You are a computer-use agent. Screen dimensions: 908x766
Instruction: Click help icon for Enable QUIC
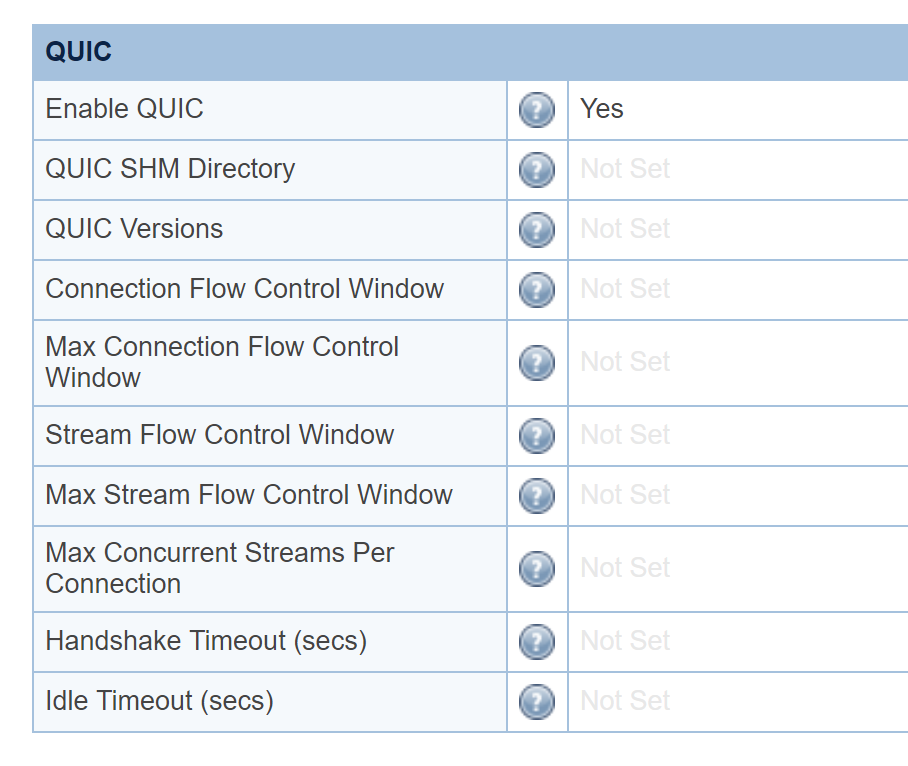tap(537, 110)
